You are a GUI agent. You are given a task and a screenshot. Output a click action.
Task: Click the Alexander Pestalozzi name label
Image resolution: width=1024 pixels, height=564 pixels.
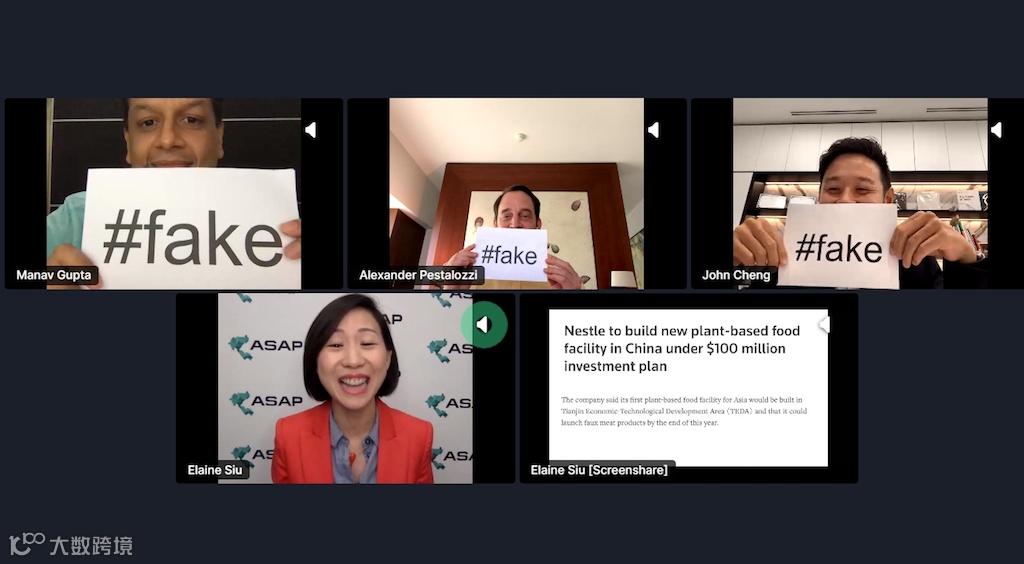(418, 275)
